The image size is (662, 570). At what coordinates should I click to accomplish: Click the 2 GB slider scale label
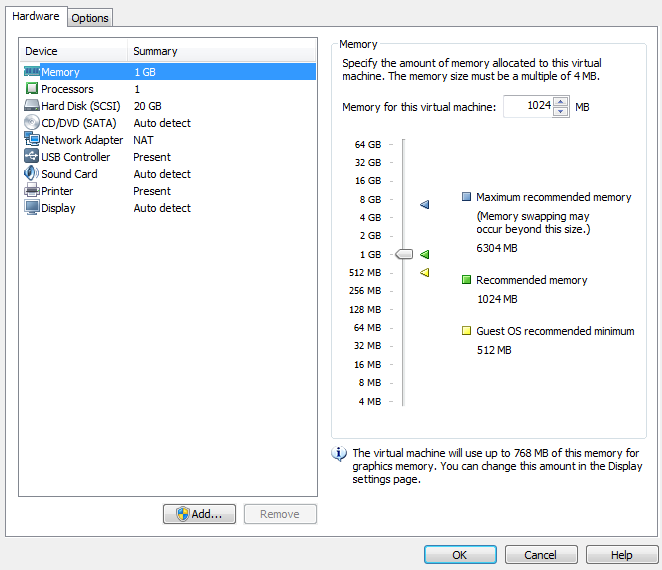tap(370, 236)
